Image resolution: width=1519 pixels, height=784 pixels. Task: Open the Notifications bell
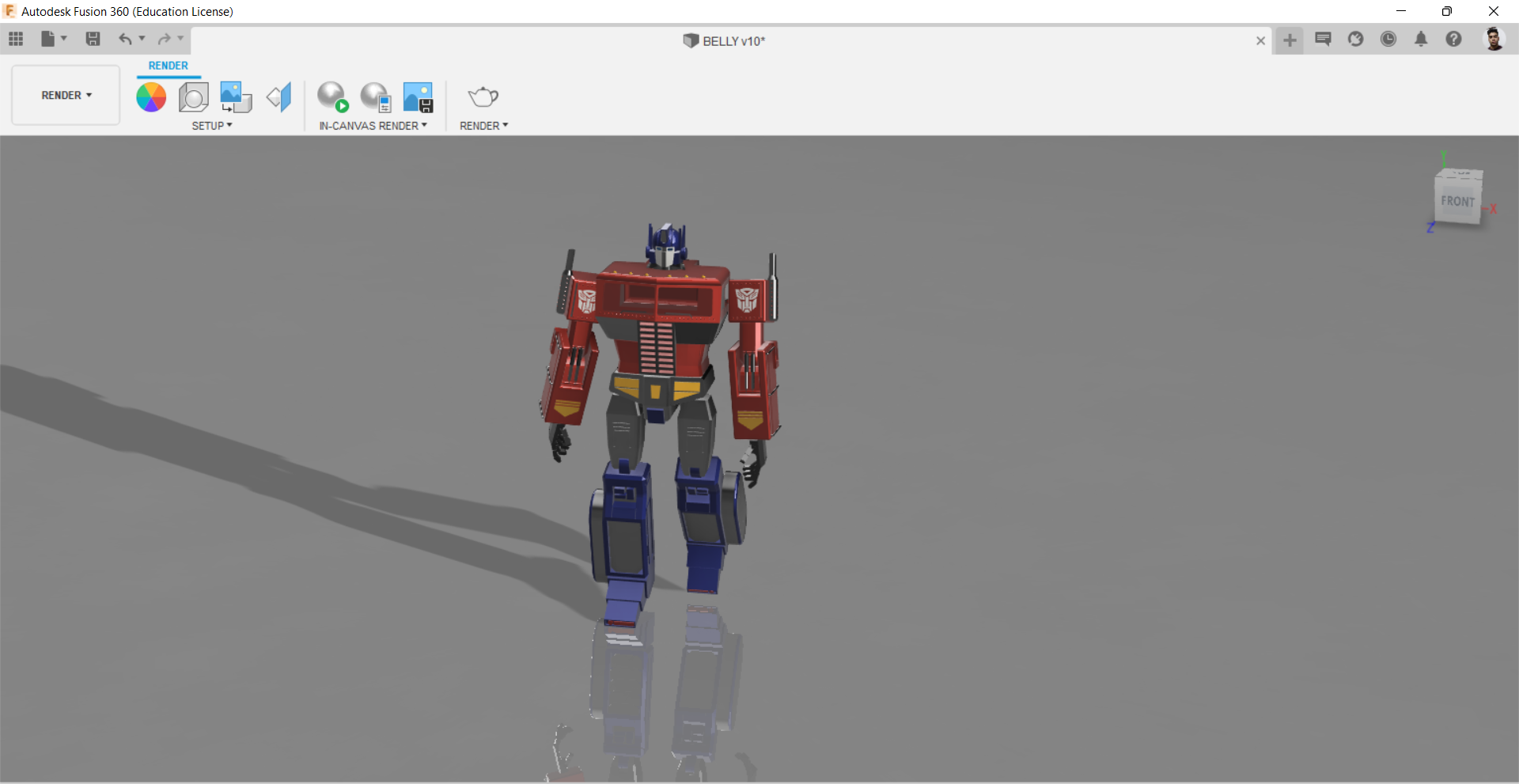point(1421,39)
